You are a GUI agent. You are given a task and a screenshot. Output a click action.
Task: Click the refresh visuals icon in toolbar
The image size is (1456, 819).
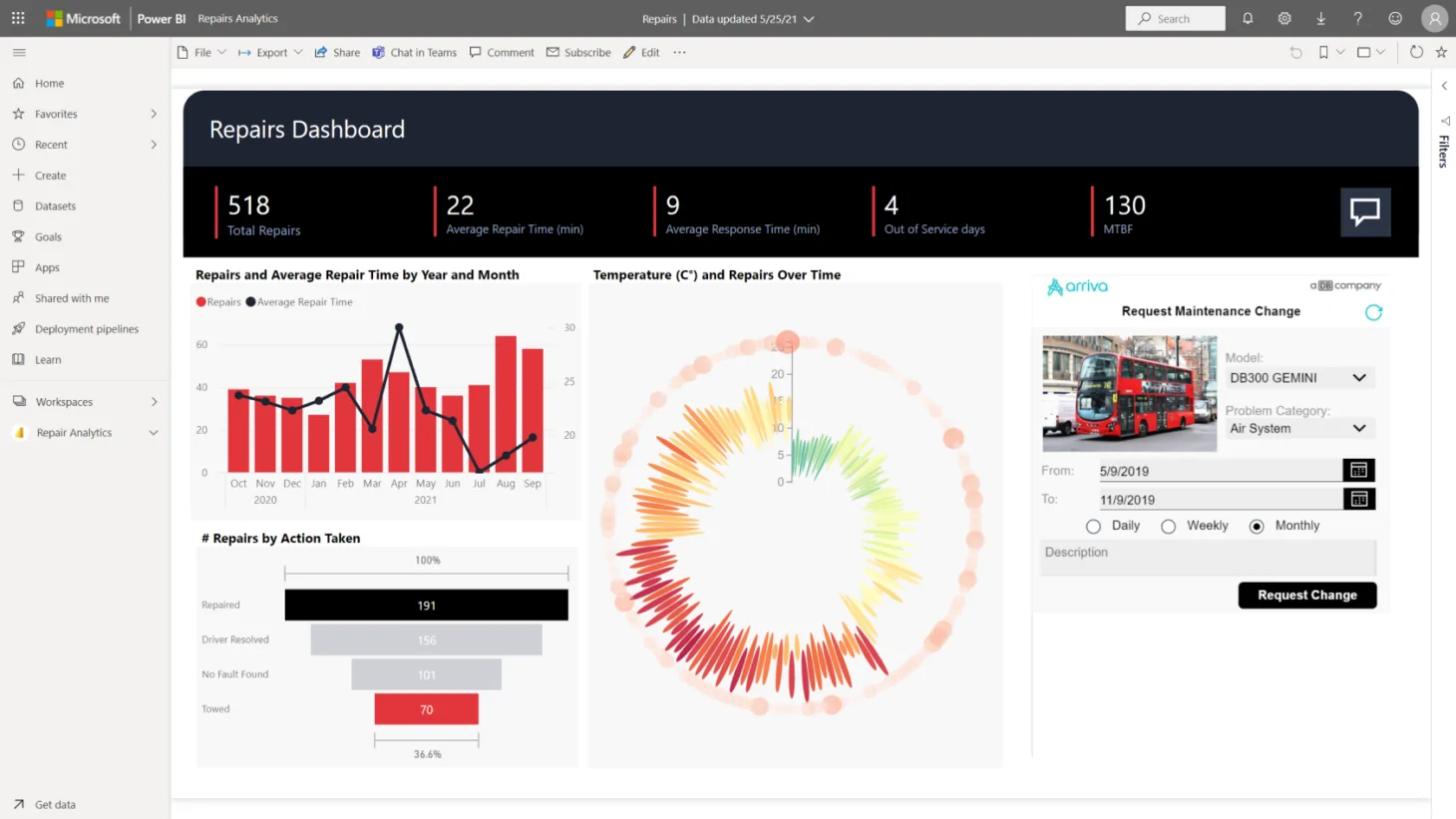1416,52
